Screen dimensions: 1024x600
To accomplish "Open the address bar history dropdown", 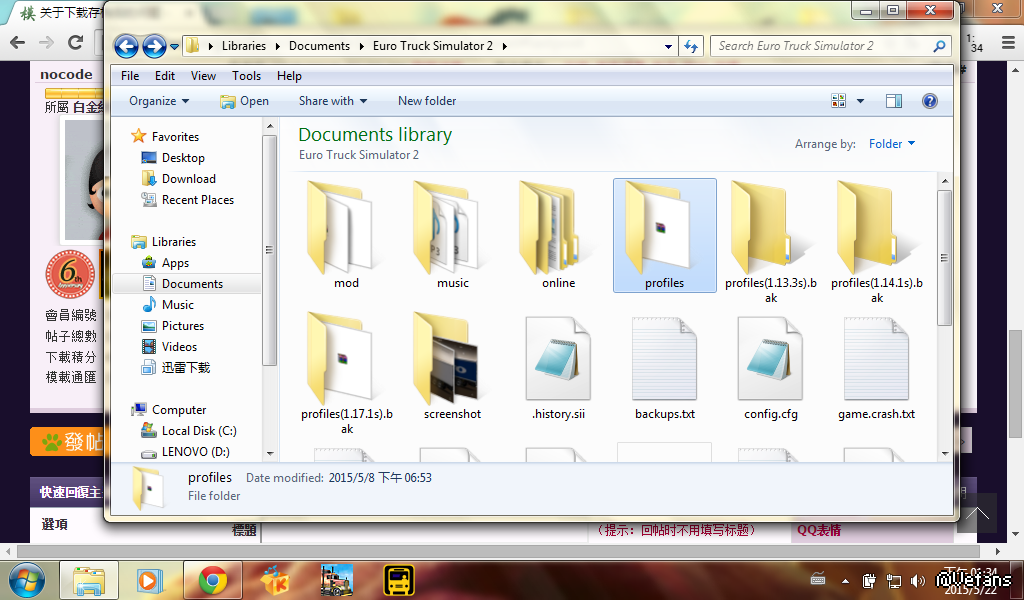I will point(668,46).
